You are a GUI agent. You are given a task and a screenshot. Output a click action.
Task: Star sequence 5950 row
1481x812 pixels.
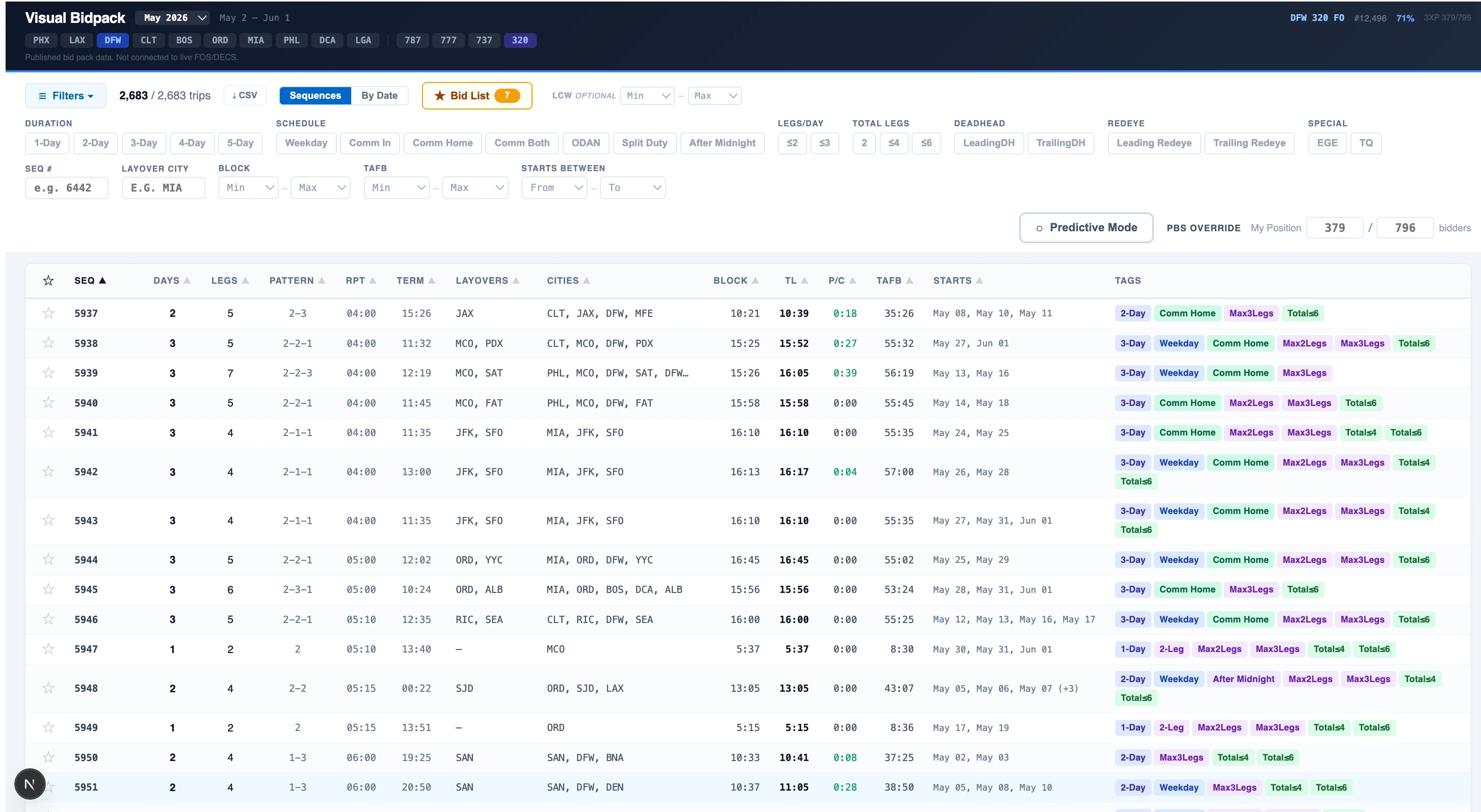click(48, 757)
